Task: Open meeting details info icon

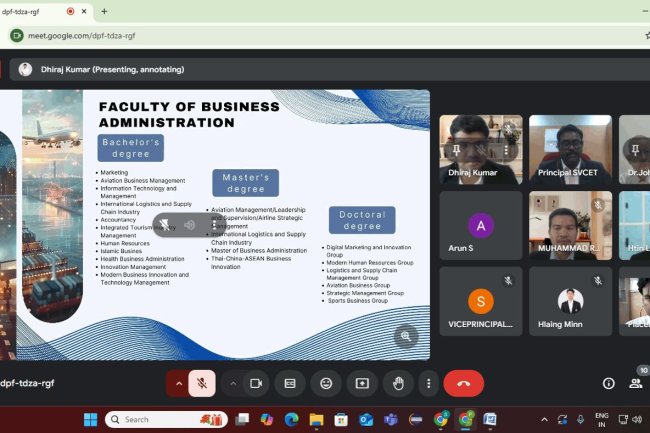Action: pyautogui.click(x=608, y=383)
